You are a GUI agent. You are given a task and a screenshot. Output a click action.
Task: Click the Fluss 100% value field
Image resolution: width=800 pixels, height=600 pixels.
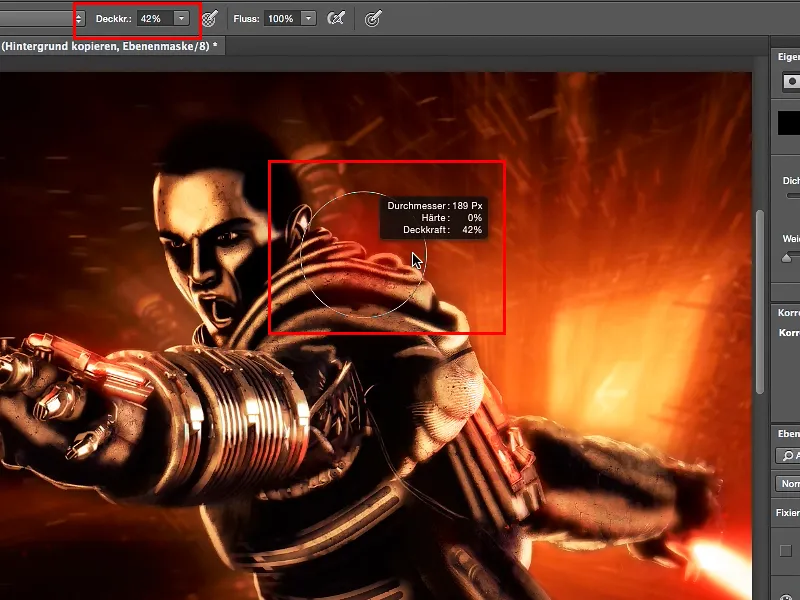pos(281,18)
